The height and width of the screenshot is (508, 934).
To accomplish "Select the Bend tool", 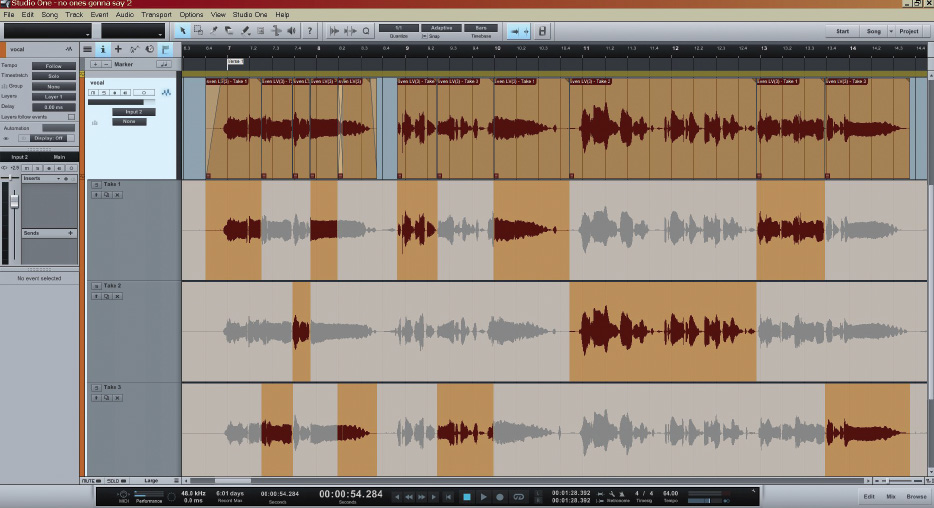I will [276, 31].
